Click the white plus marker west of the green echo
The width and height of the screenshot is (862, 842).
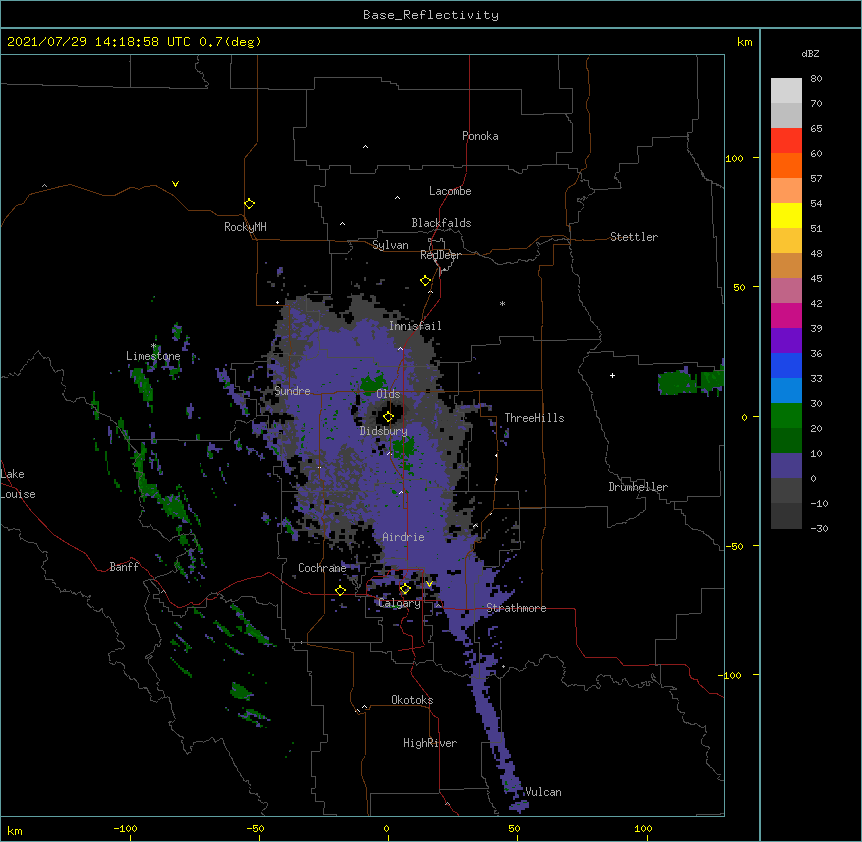point(612,375)
